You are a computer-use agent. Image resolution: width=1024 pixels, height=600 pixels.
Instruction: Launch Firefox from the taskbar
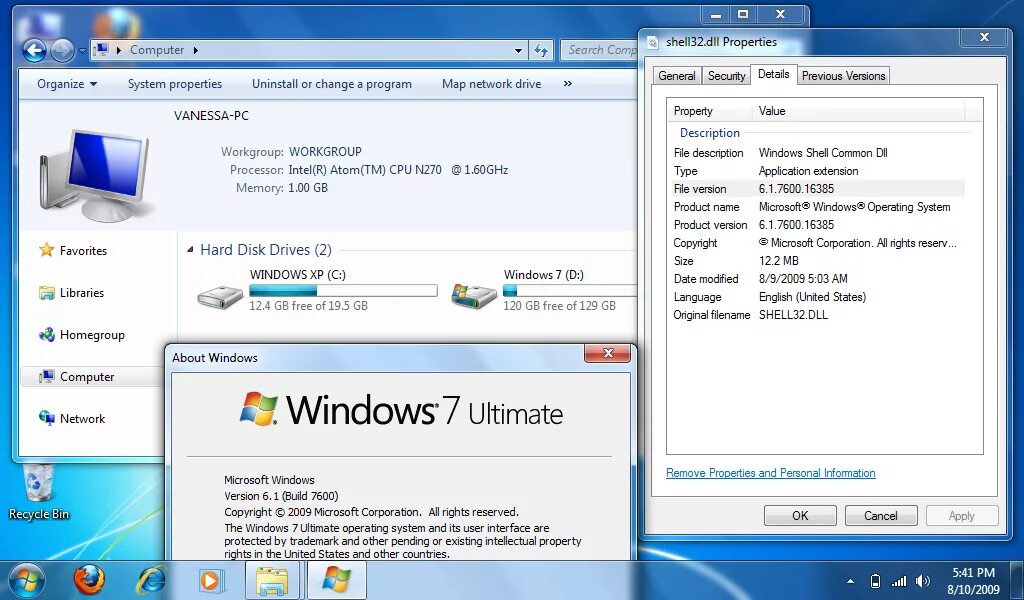click(88, 580)
